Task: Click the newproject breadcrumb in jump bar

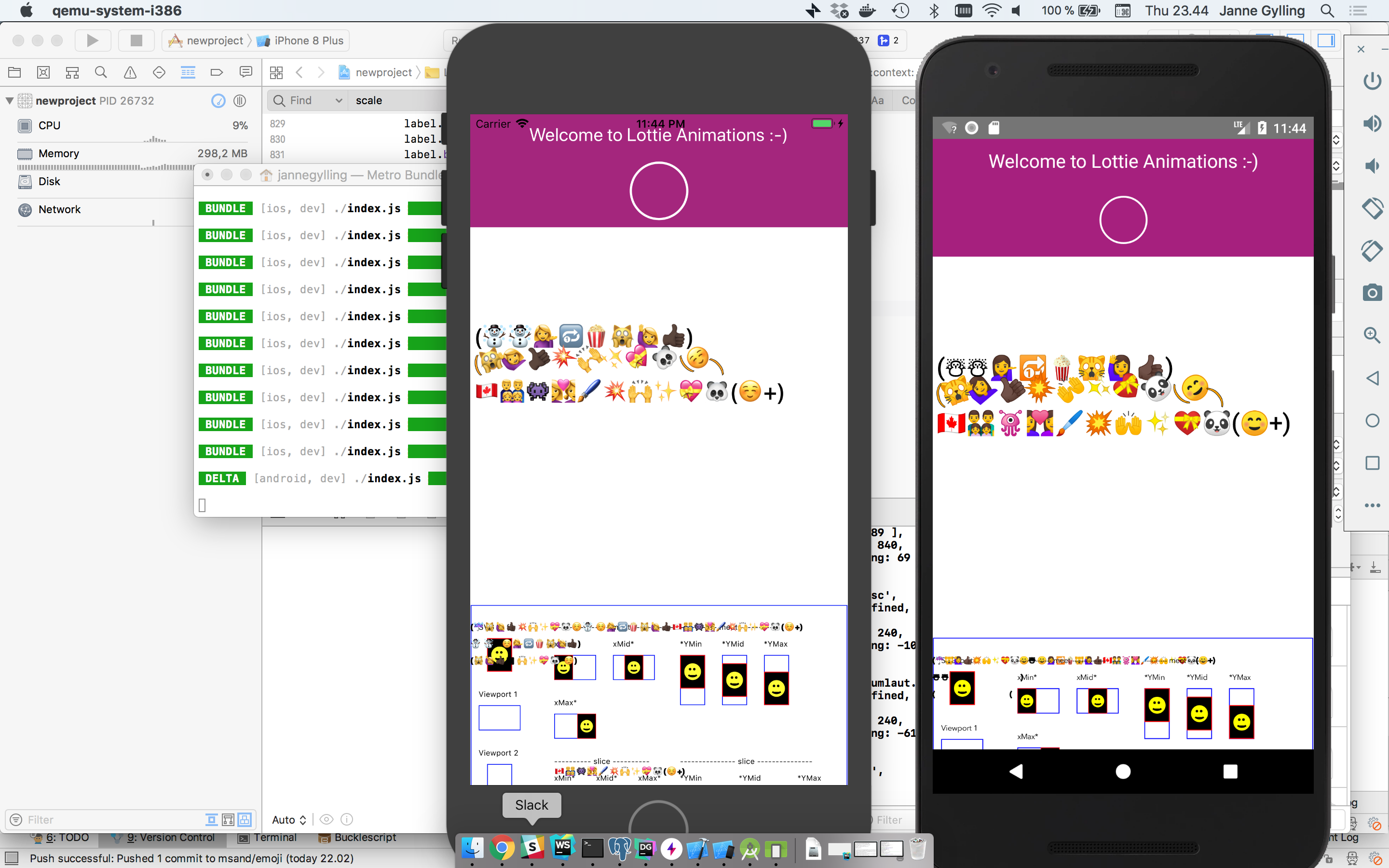Action: pos(376,72)
